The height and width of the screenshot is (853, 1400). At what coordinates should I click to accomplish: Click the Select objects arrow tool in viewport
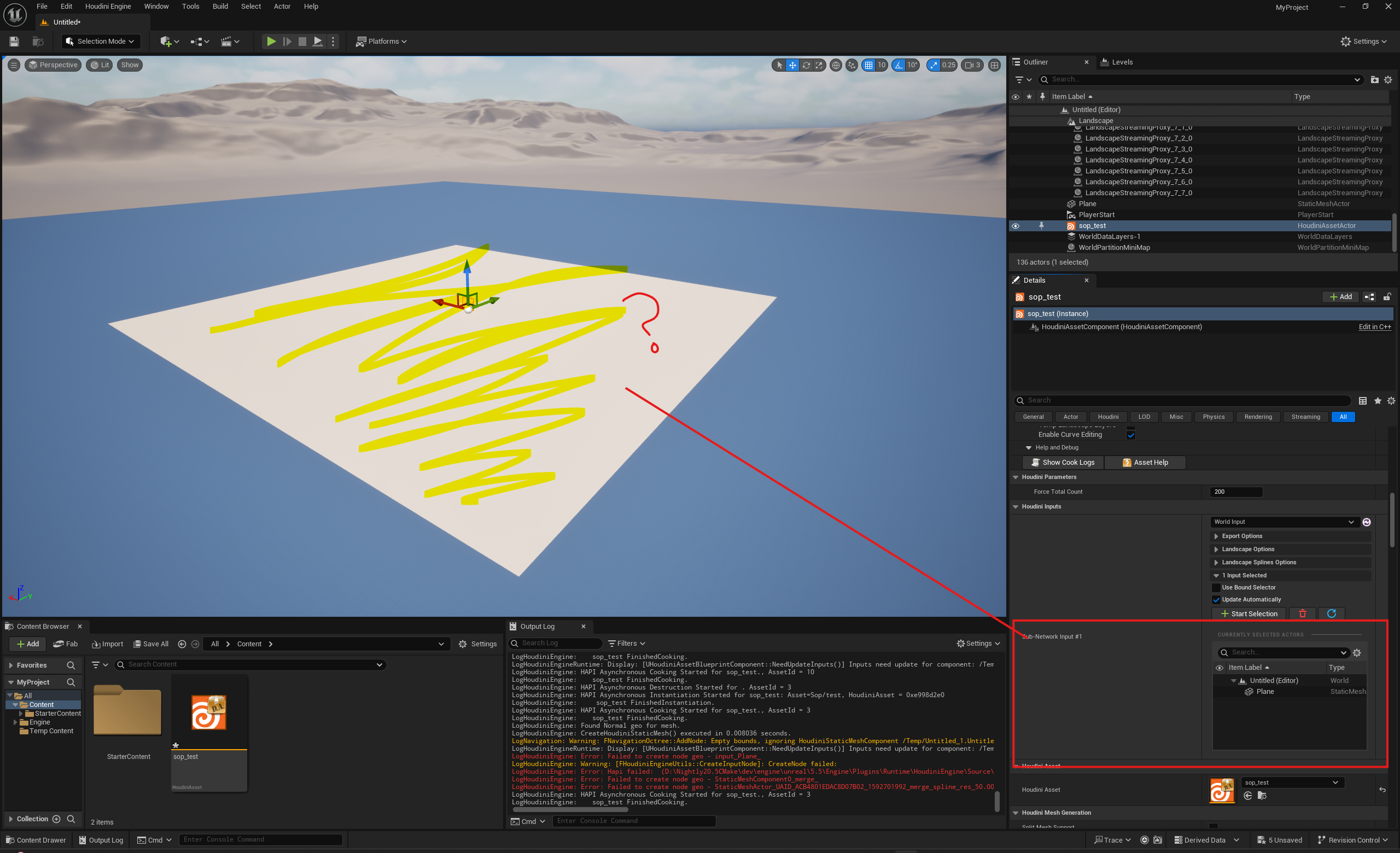coord(779,65)
